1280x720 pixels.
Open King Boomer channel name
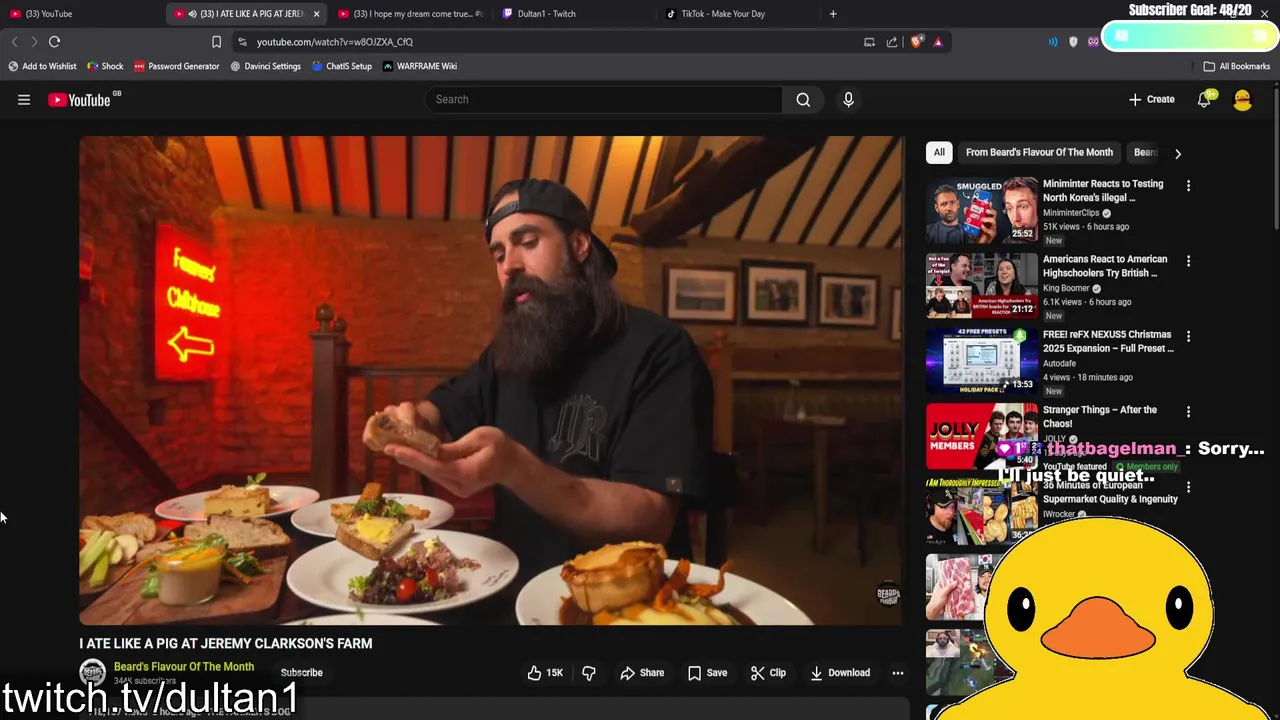pyautogui.click(x=1066, y=288)
